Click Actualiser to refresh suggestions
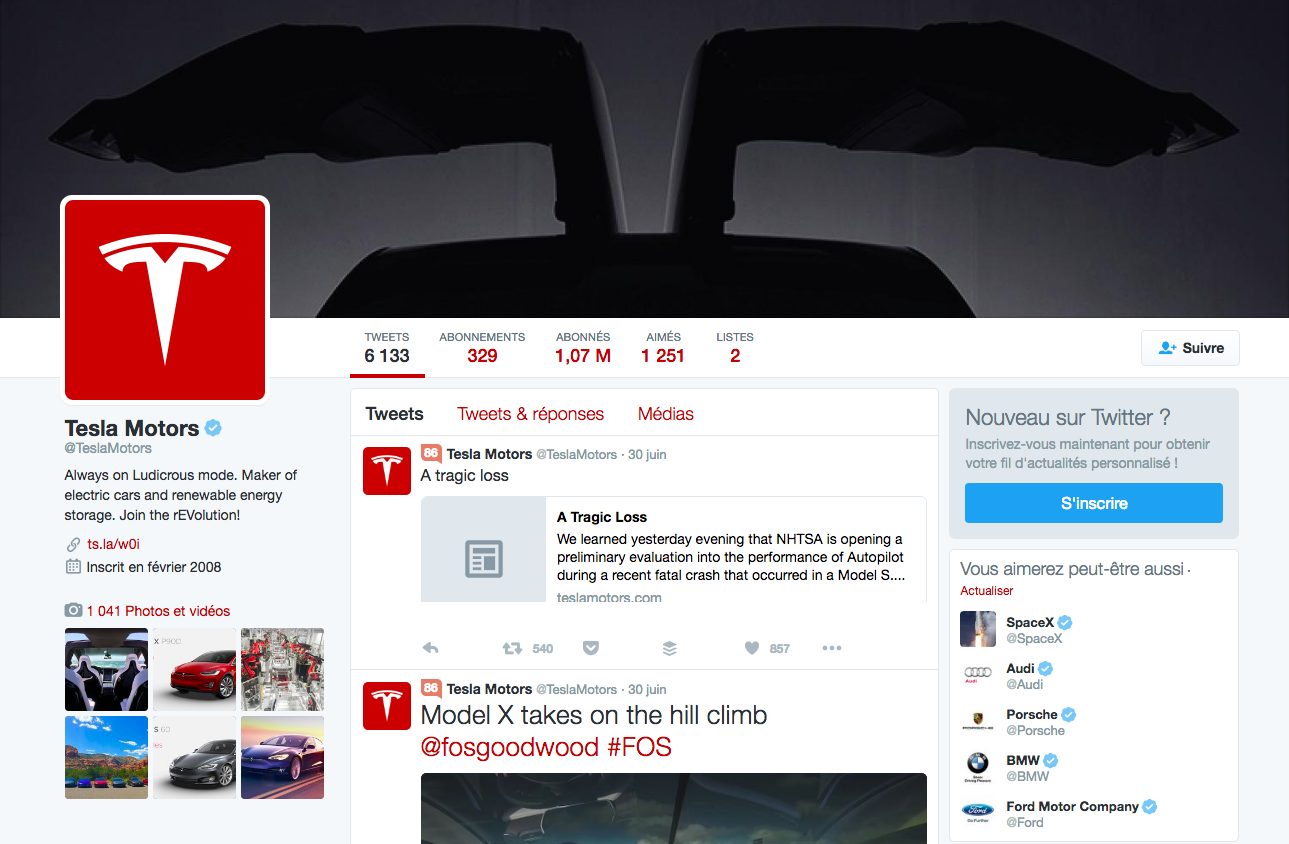This screenshot has width=1289, height=844. tap(986, 591)
